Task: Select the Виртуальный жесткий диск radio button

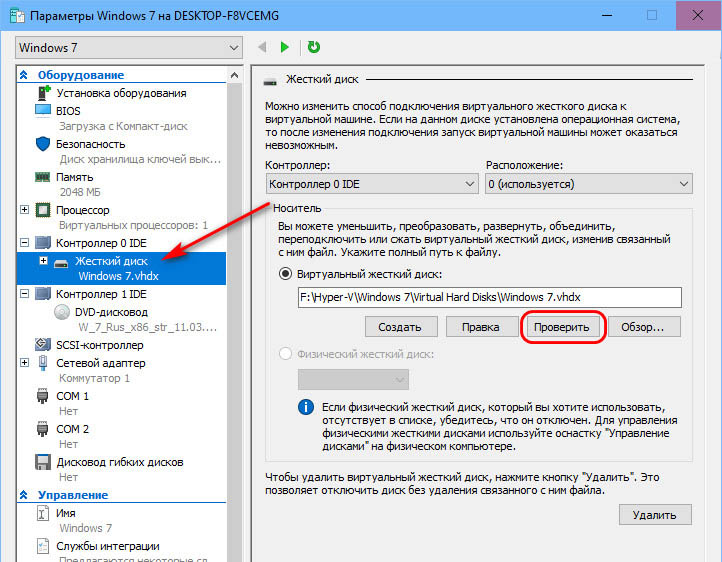Action: click(285, 274)
